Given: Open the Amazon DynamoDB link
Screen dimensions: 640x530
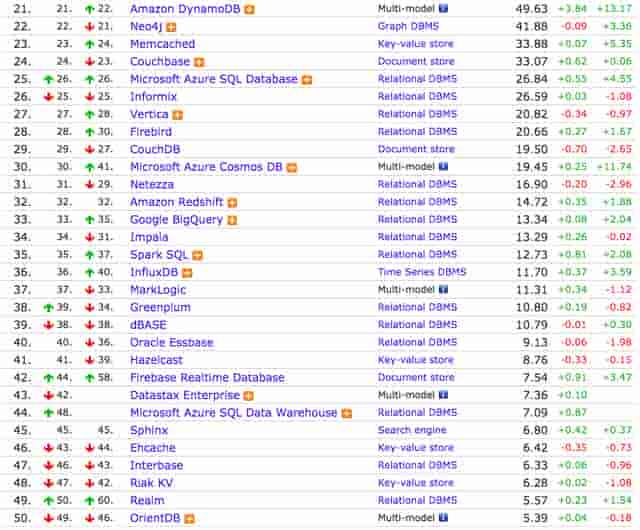Looking at the screenshot, I should coord(185,9).
